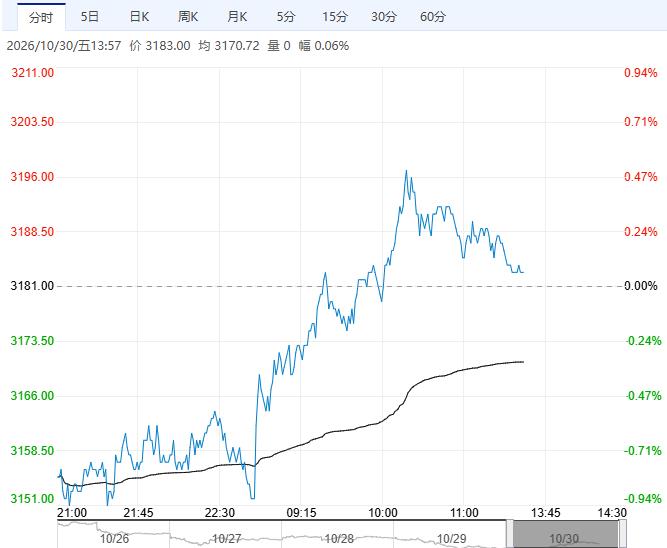Click the 3203.50 price axis label
Viewport: 667px width, 548px height.
pyautogui.click(x=33, y=122)
